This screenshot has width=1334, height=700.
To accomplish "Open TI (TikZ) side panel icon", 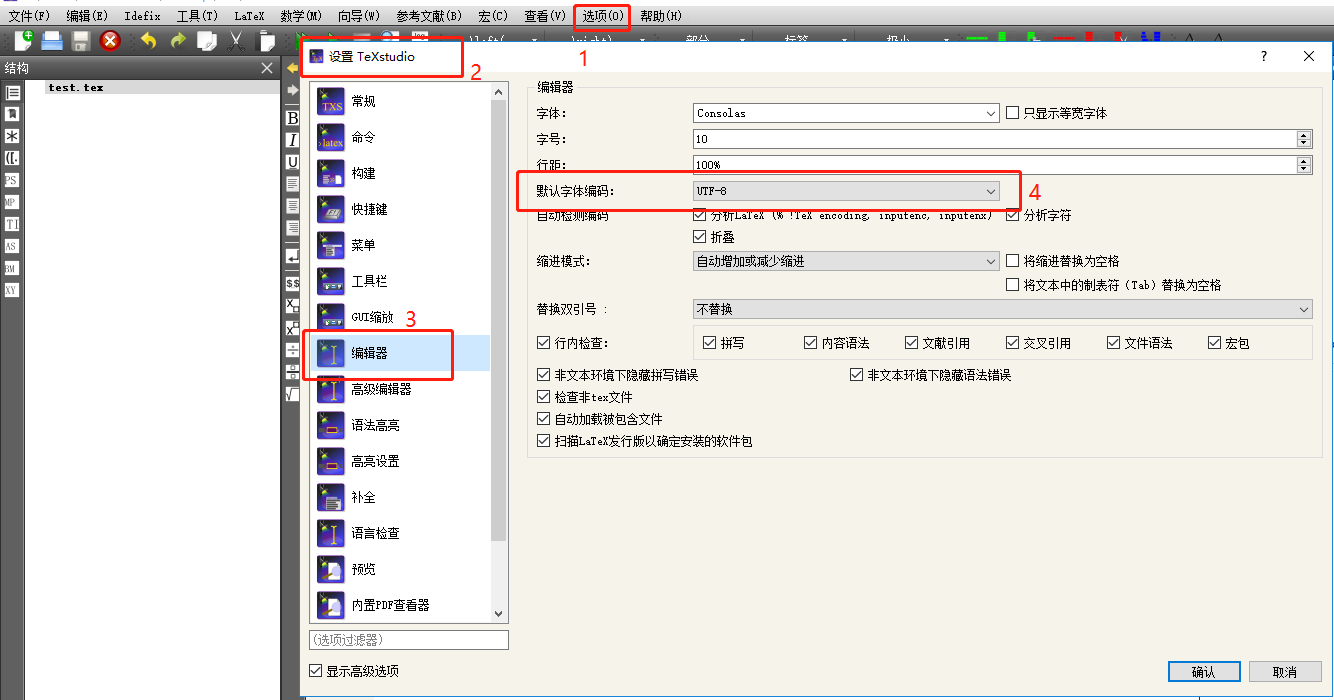I will [12, 225].
